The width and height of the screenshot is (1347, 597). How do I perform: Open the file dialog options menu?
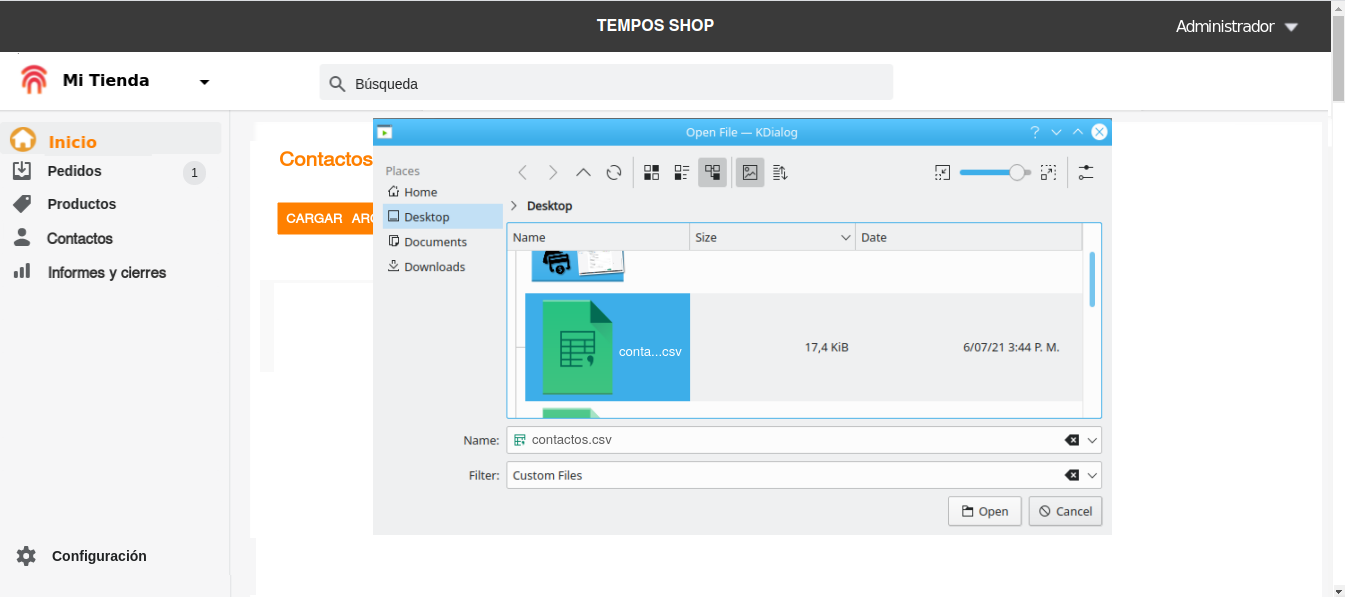pyautogui.click(x=1086, y=172)
